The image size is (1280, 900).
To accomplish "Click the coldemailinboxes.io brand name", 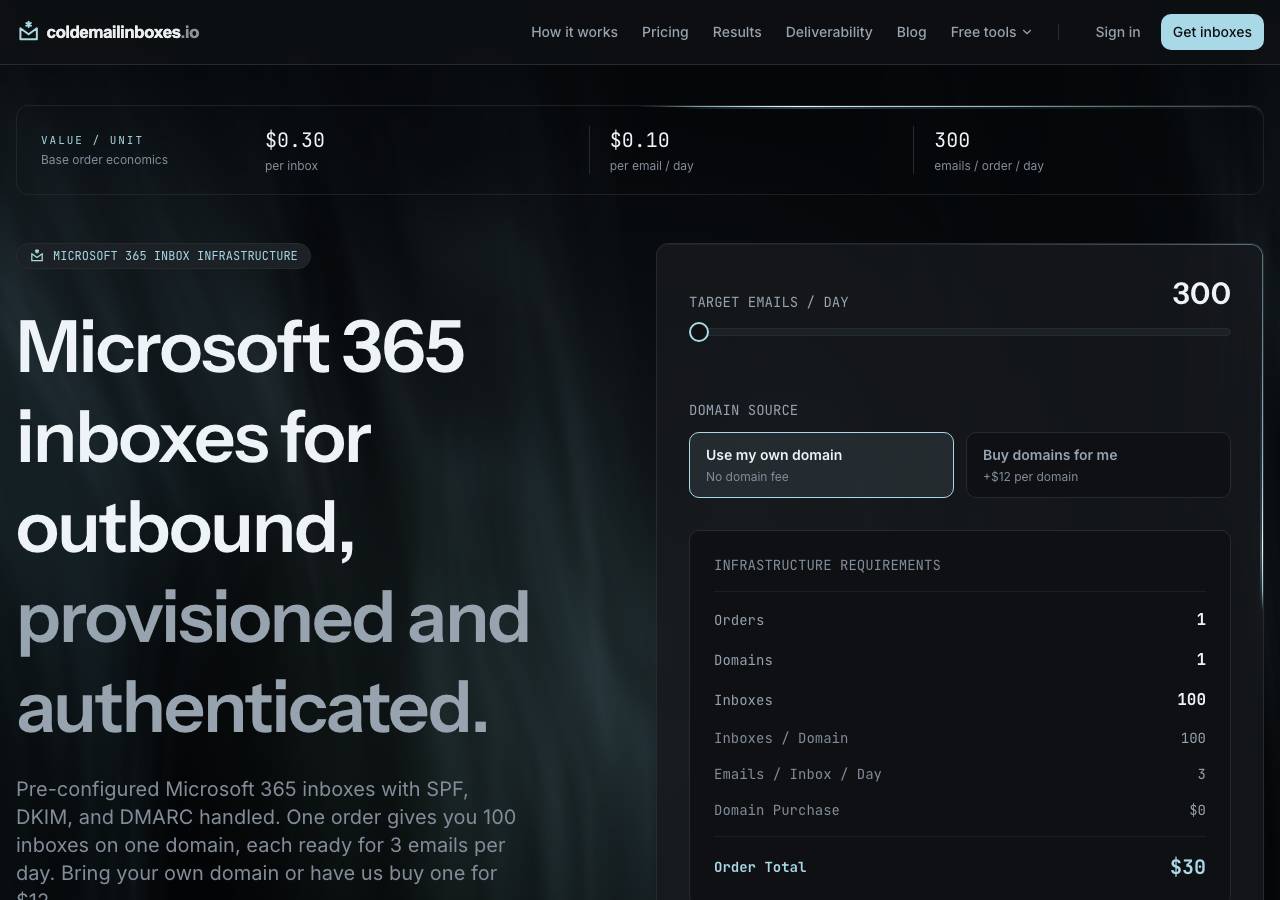I will click(x=122, y=32).
